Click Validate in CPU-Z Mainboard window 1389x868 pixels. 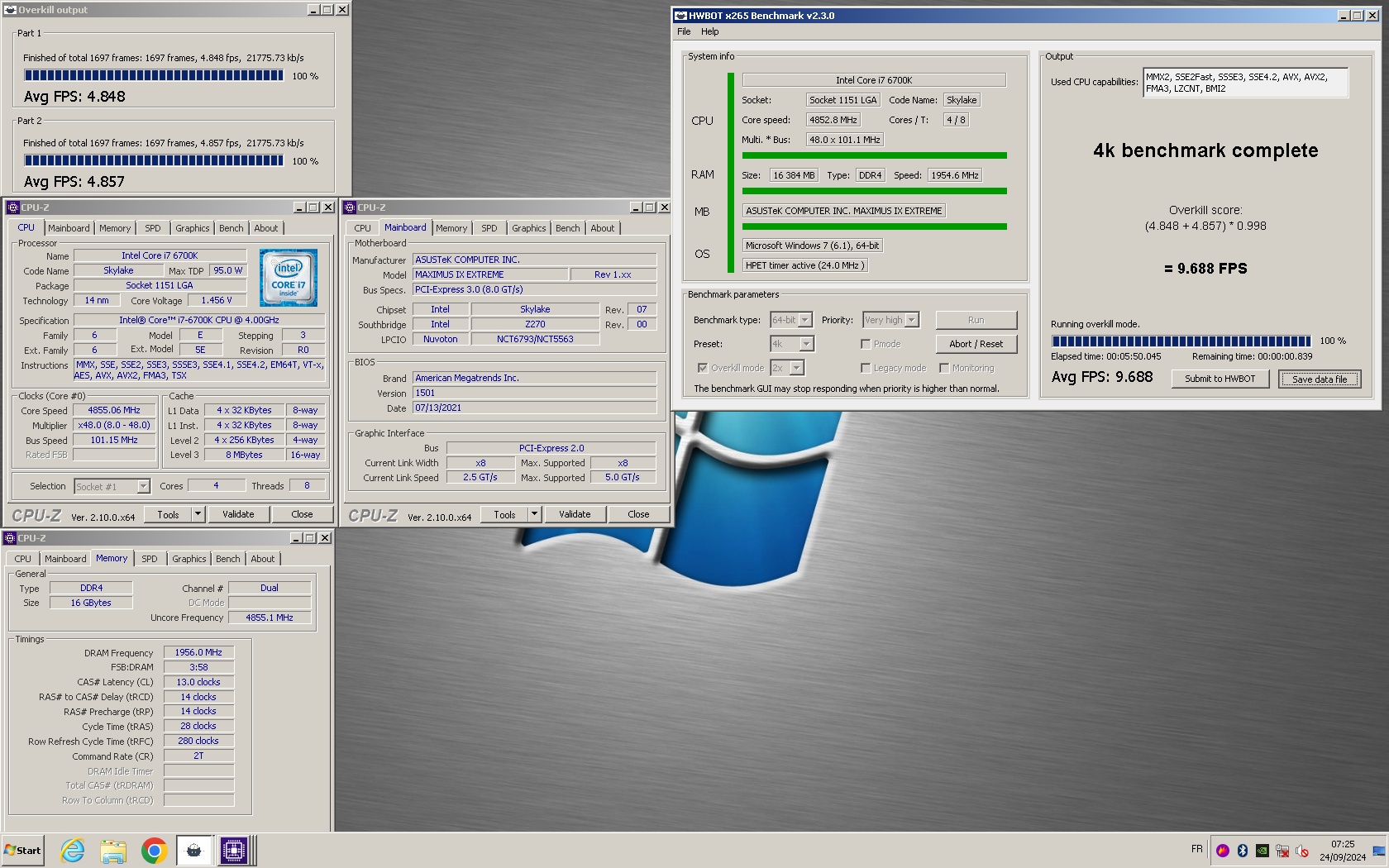(575, 514)
